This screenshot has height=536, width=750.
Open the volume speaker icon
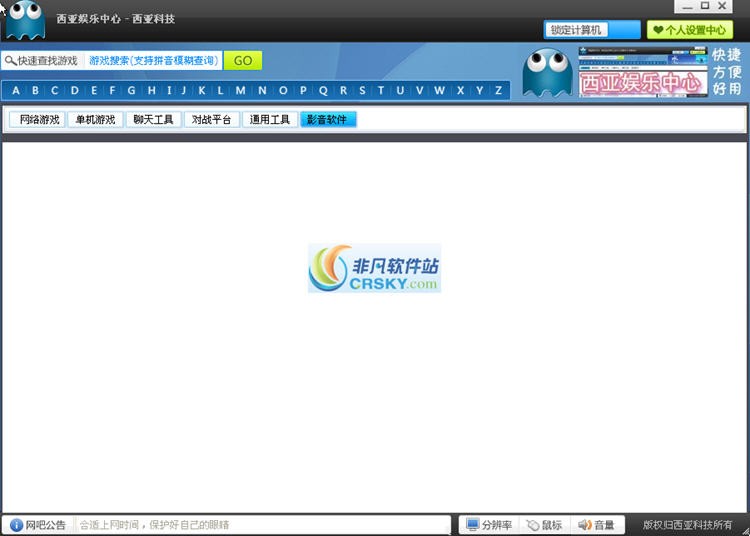click(585, 525)
